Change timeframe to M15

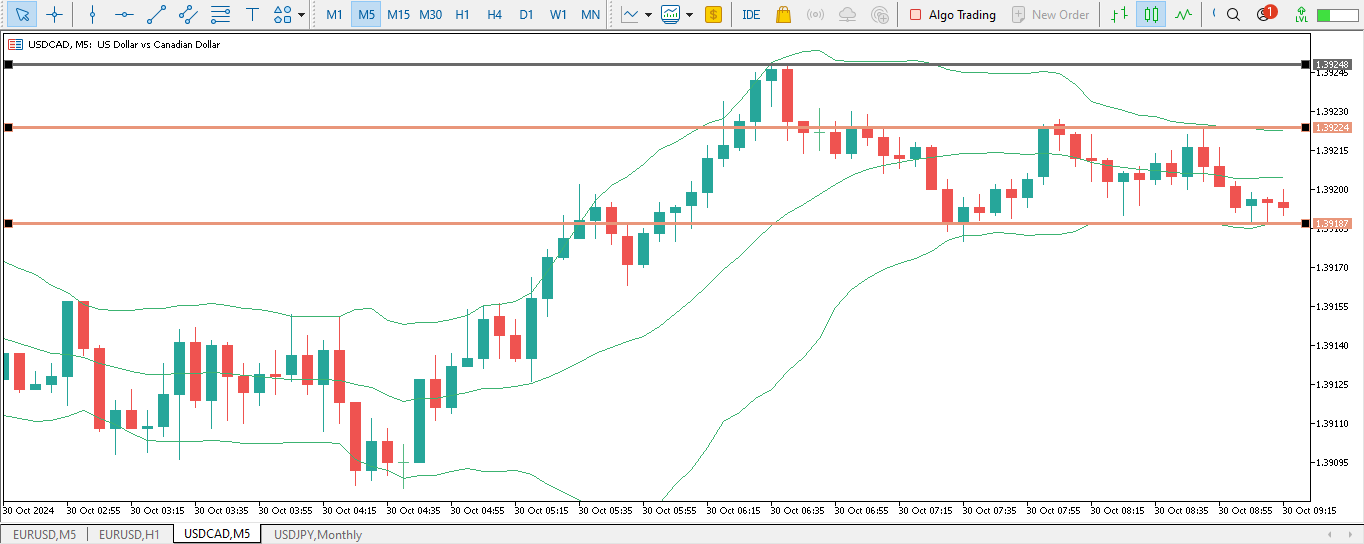point(398,15)
